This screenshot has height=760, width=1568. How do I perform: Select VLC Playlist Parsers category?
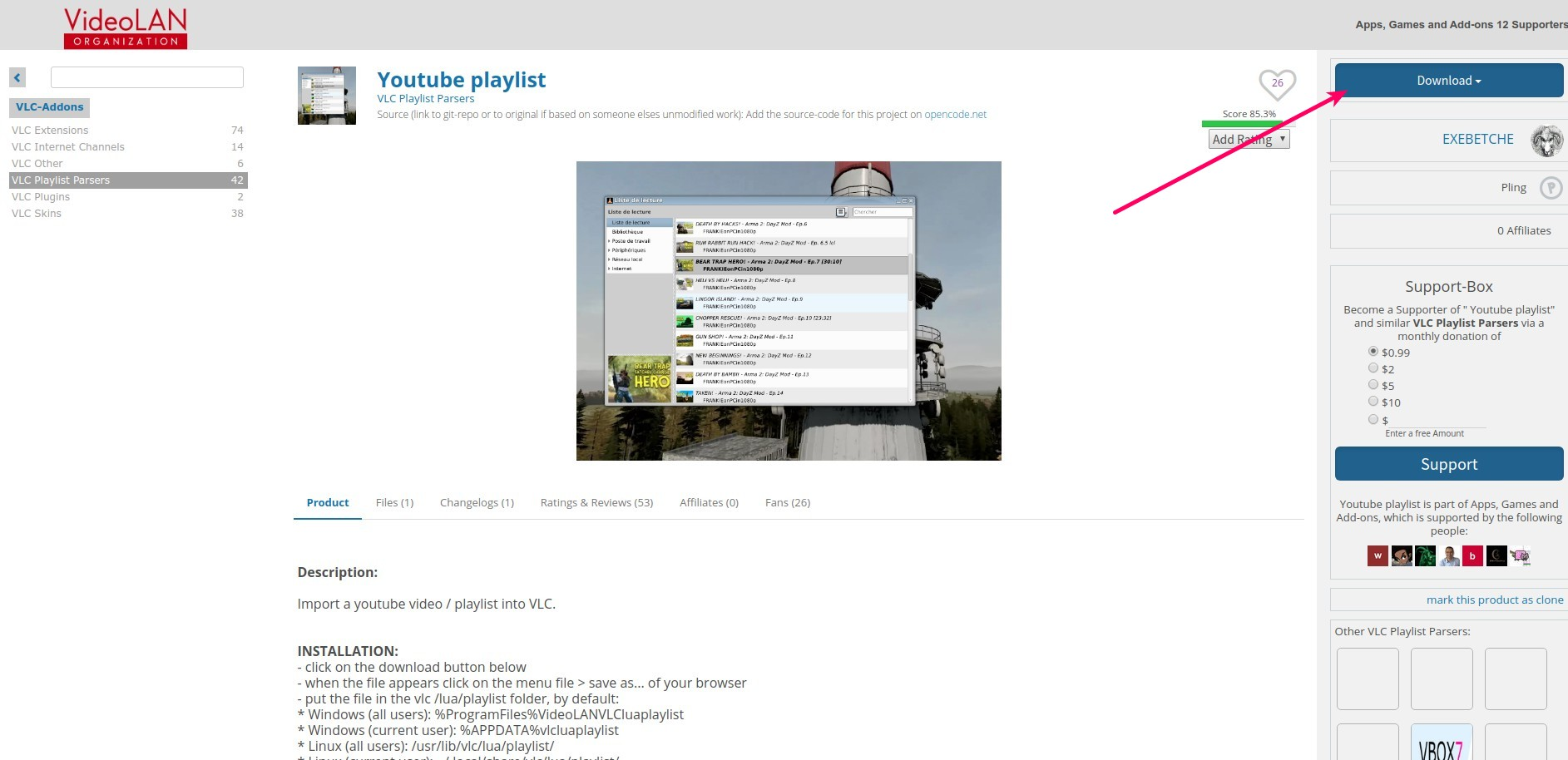128,180
